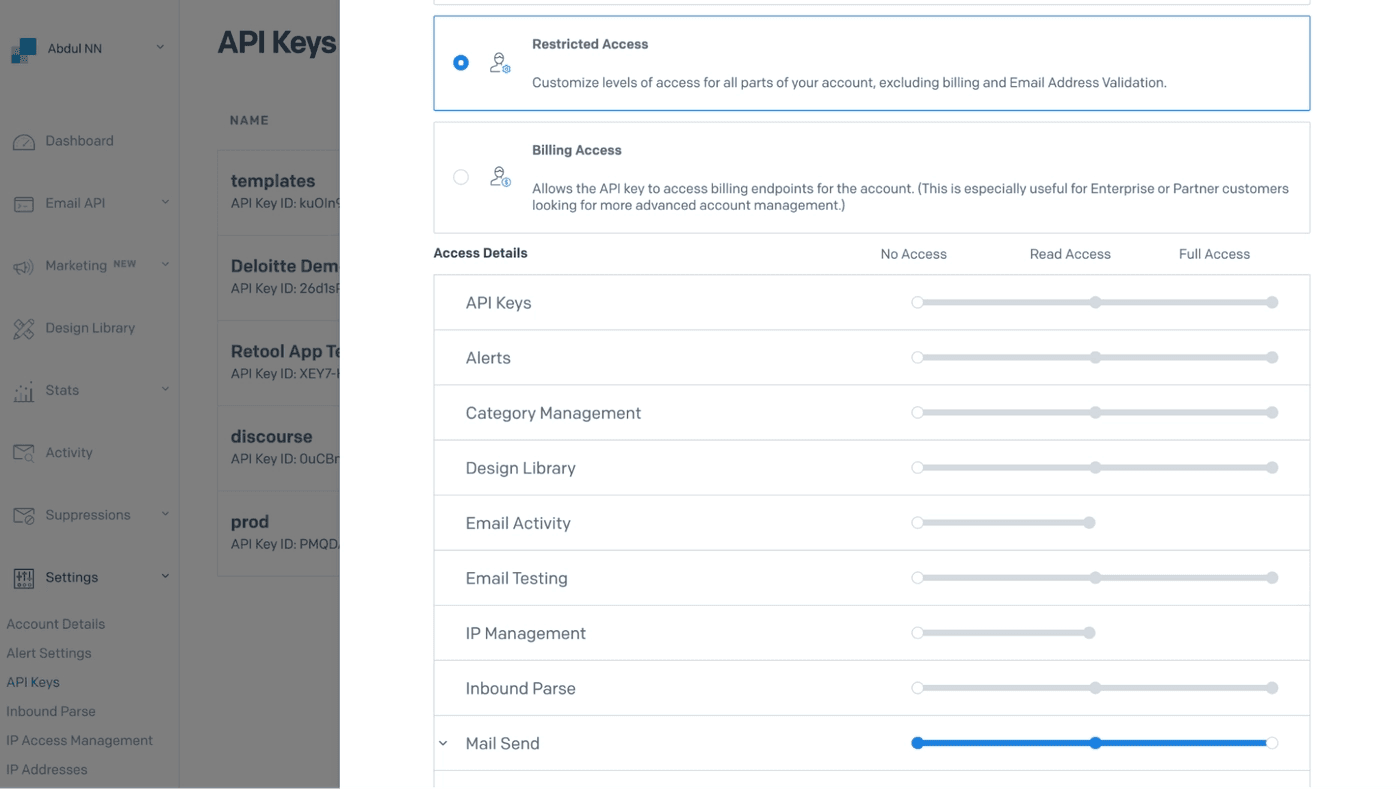
Task: Click the Stats chart icon
Action: pyautogui.click(x=23, y=392)
